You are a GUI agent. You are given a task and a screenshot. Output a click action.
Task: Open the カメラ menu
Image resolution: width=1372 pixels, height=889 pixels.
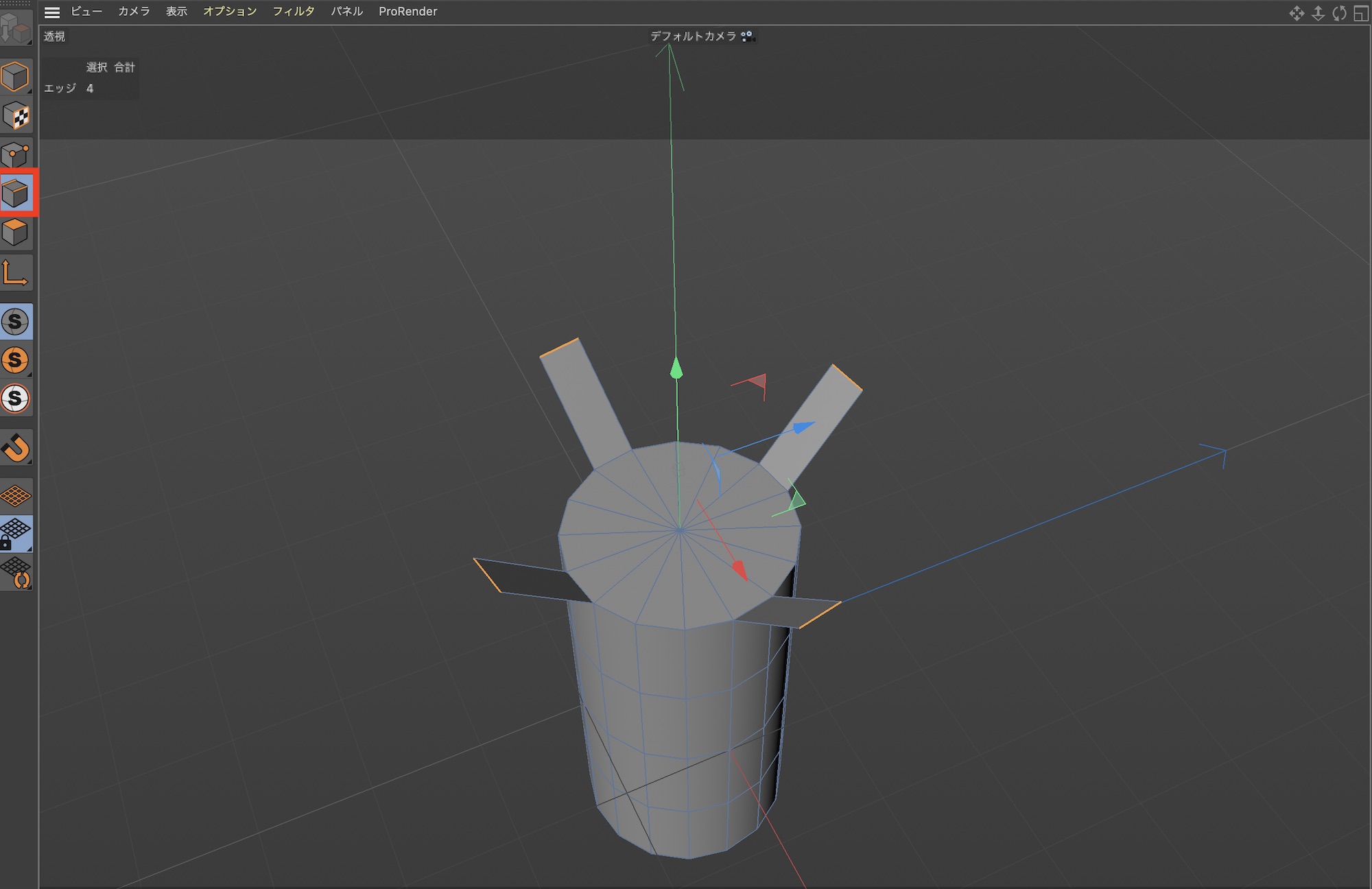point(134,12)
